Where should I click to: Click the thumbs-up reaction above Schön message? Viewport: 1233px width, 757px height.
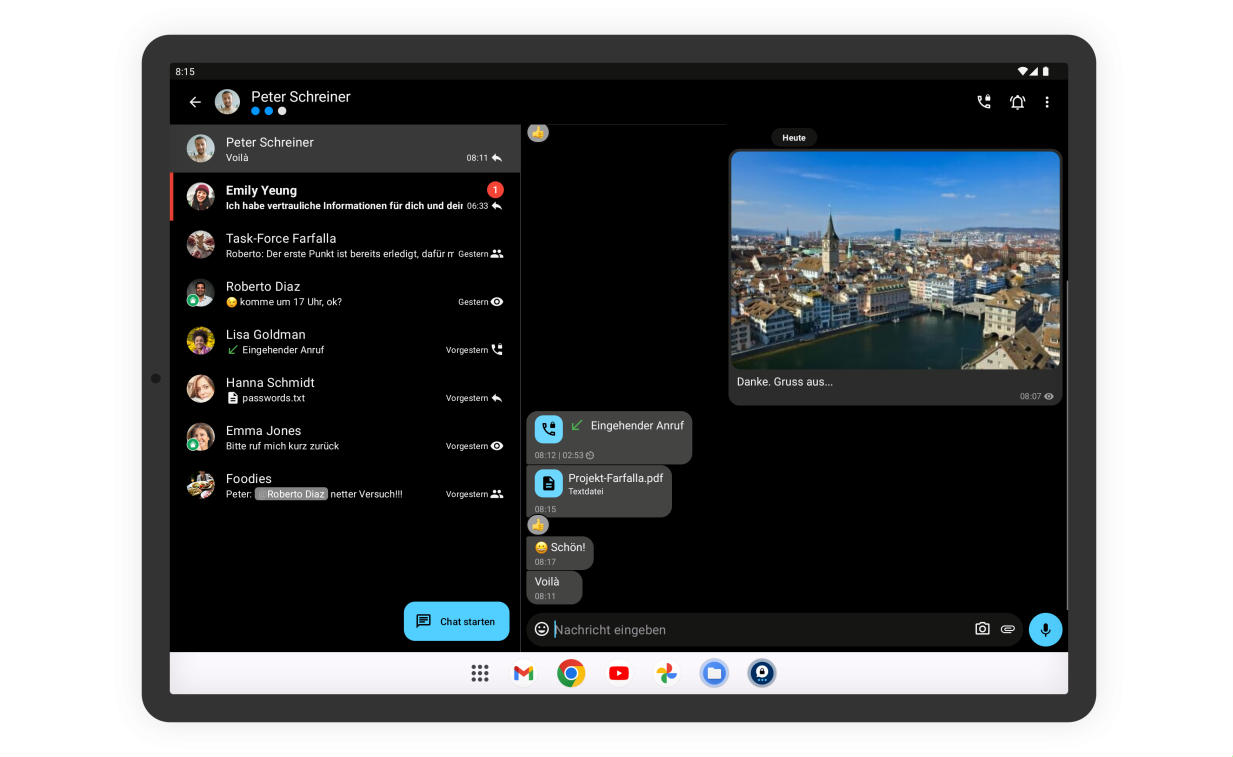click(538, 524)
